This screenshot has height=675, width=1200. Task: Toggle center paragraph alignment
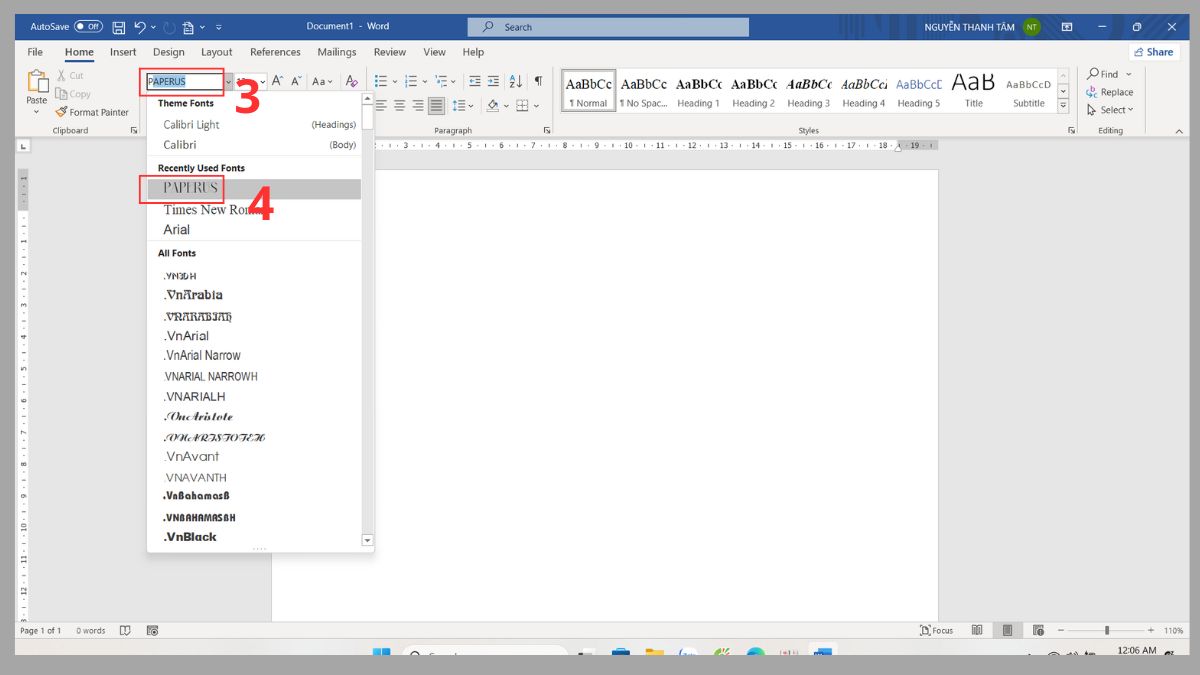coord(399,106)
